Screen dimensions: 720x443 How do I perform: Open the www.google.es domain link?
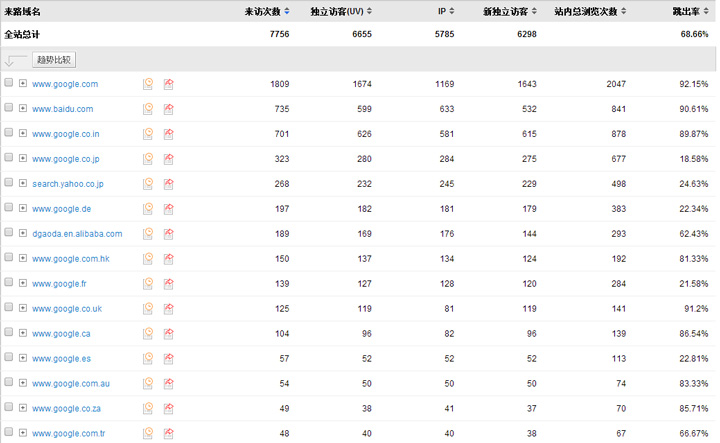tap(62, 359)
